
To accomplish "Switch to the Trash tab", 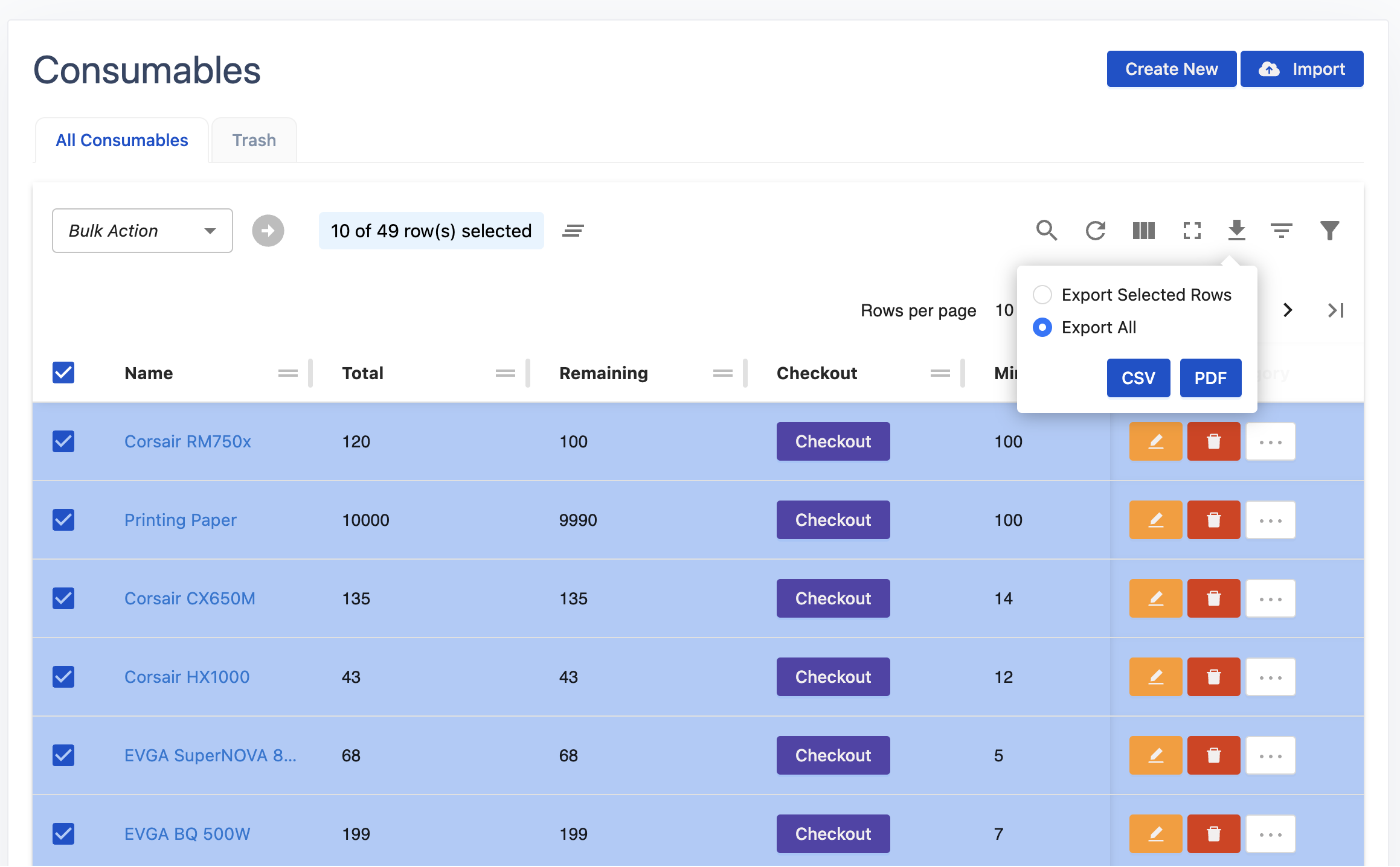I will (x=254, y=140).
